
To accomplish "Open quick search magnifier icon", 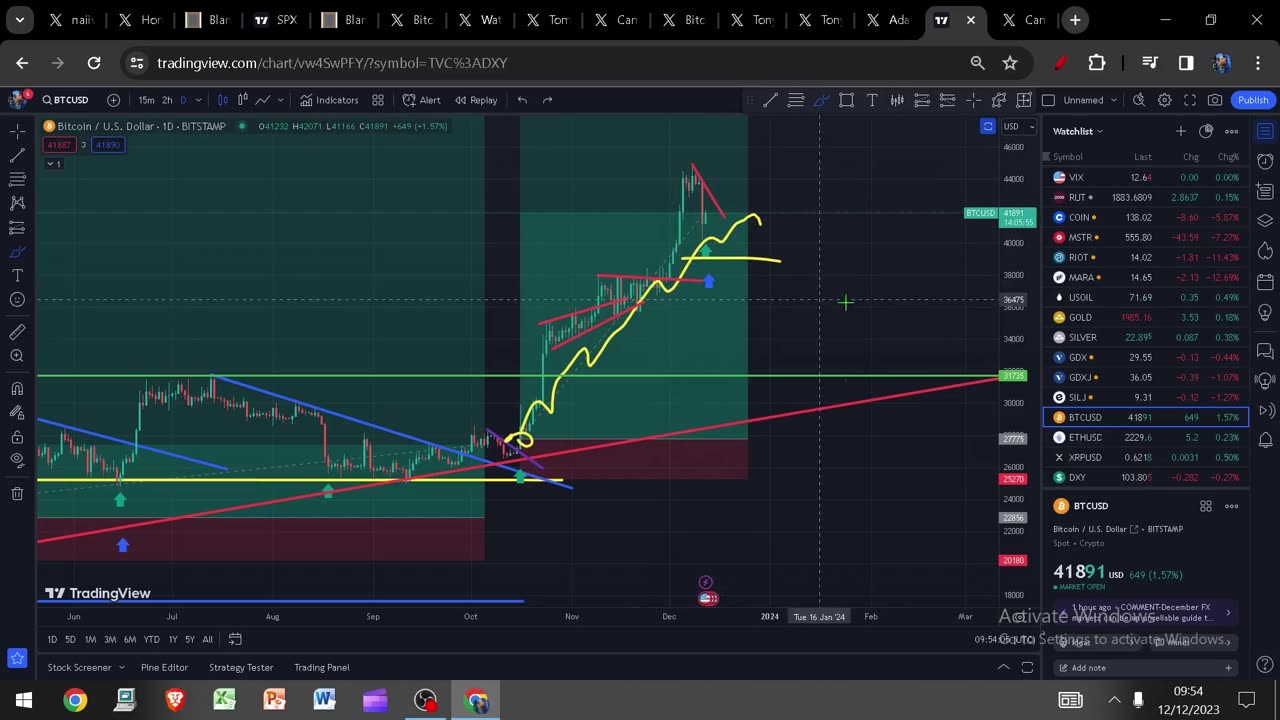I will click(x=1139, y=100).
